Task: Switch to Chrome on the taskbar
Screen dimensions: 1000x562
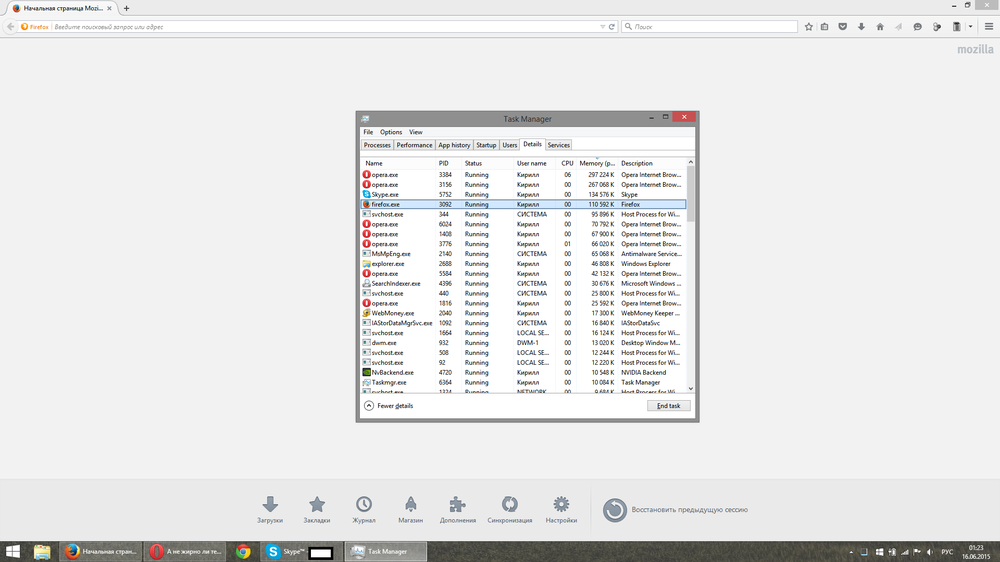Action: 243,552
